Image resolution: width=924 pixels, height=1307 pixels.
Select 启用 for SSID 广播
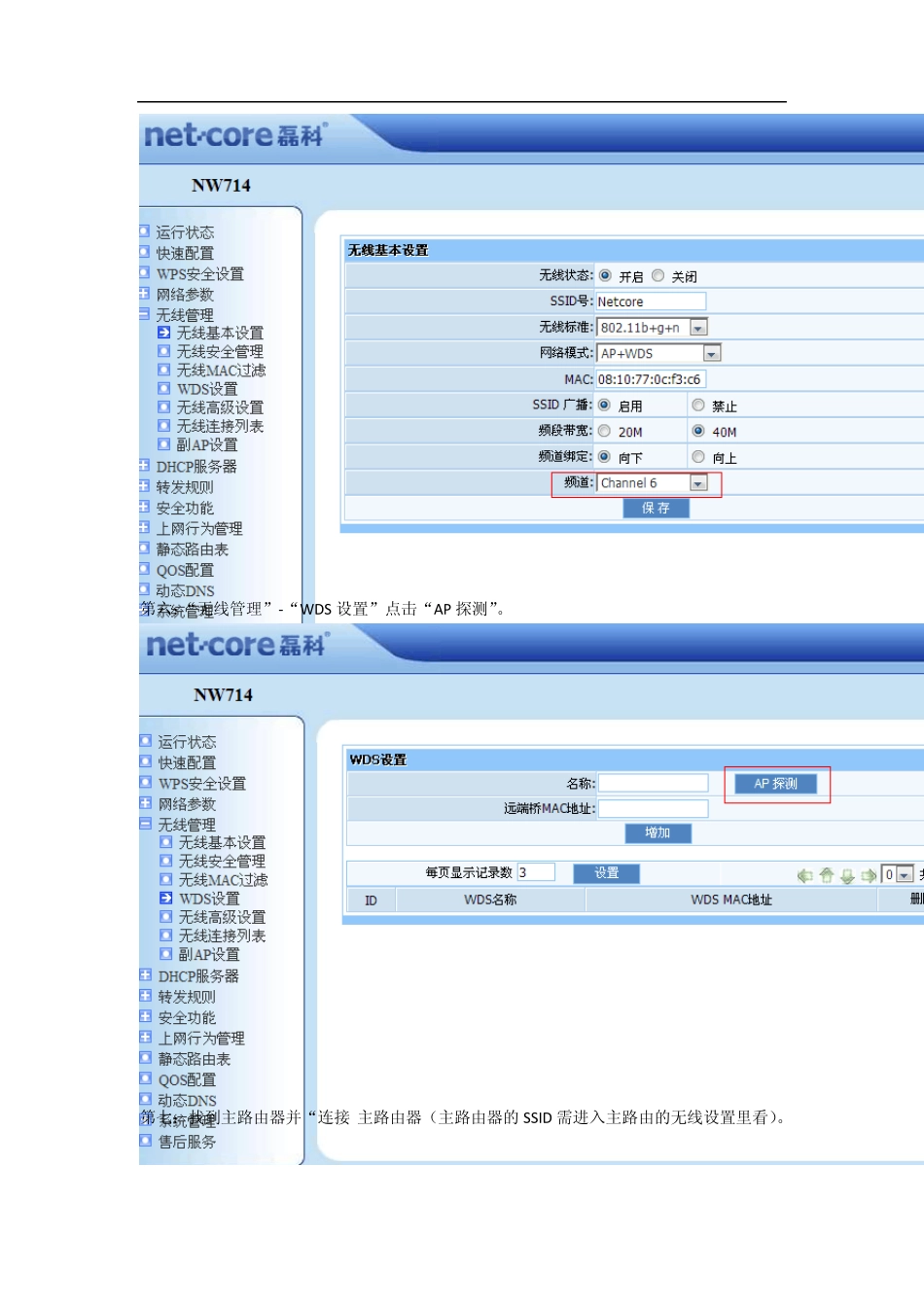604,405
